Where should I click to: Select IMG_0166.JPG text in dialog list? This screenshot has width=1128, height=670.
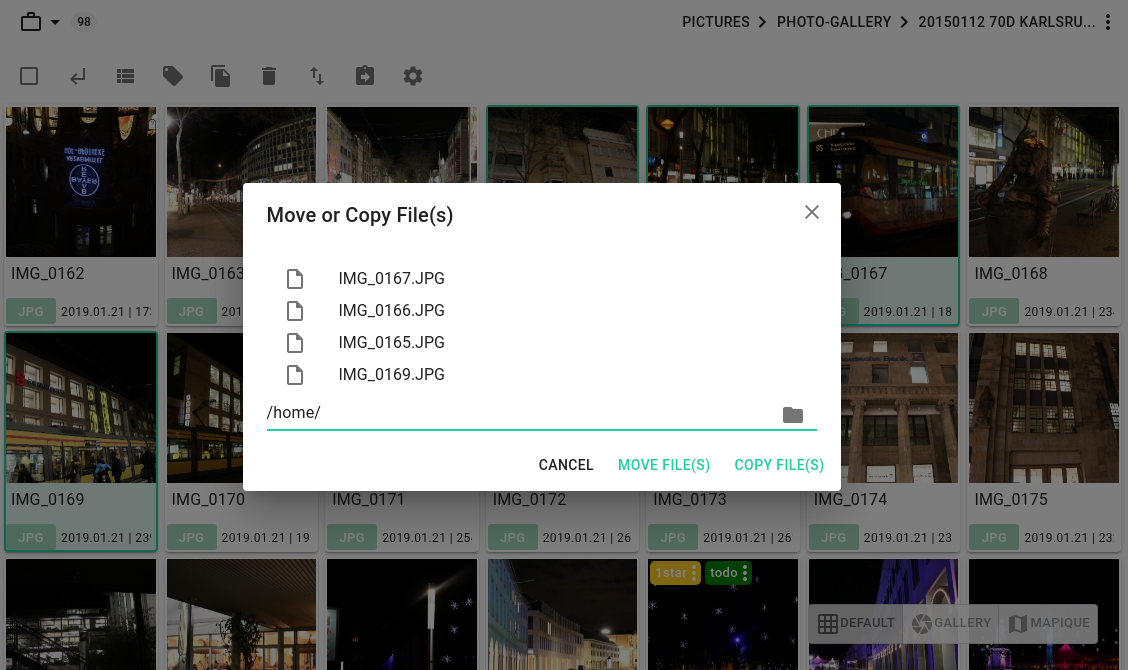tap(391, 310)
